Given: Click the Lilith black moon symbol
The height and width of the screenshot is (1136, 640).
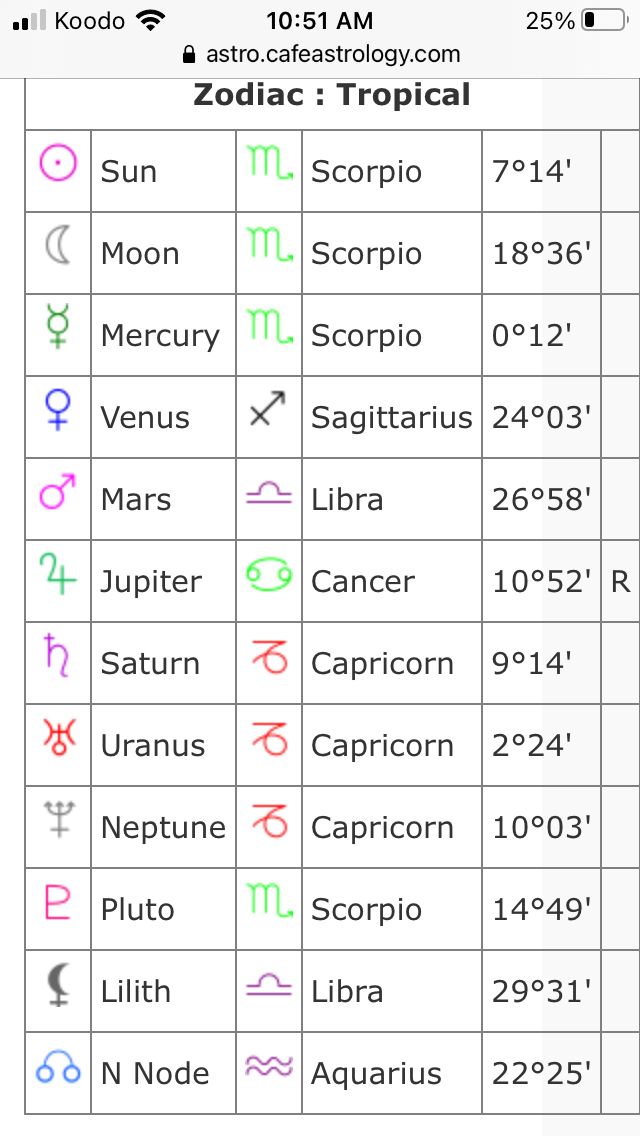Looking at the screenshot, I should coord(58,984).
